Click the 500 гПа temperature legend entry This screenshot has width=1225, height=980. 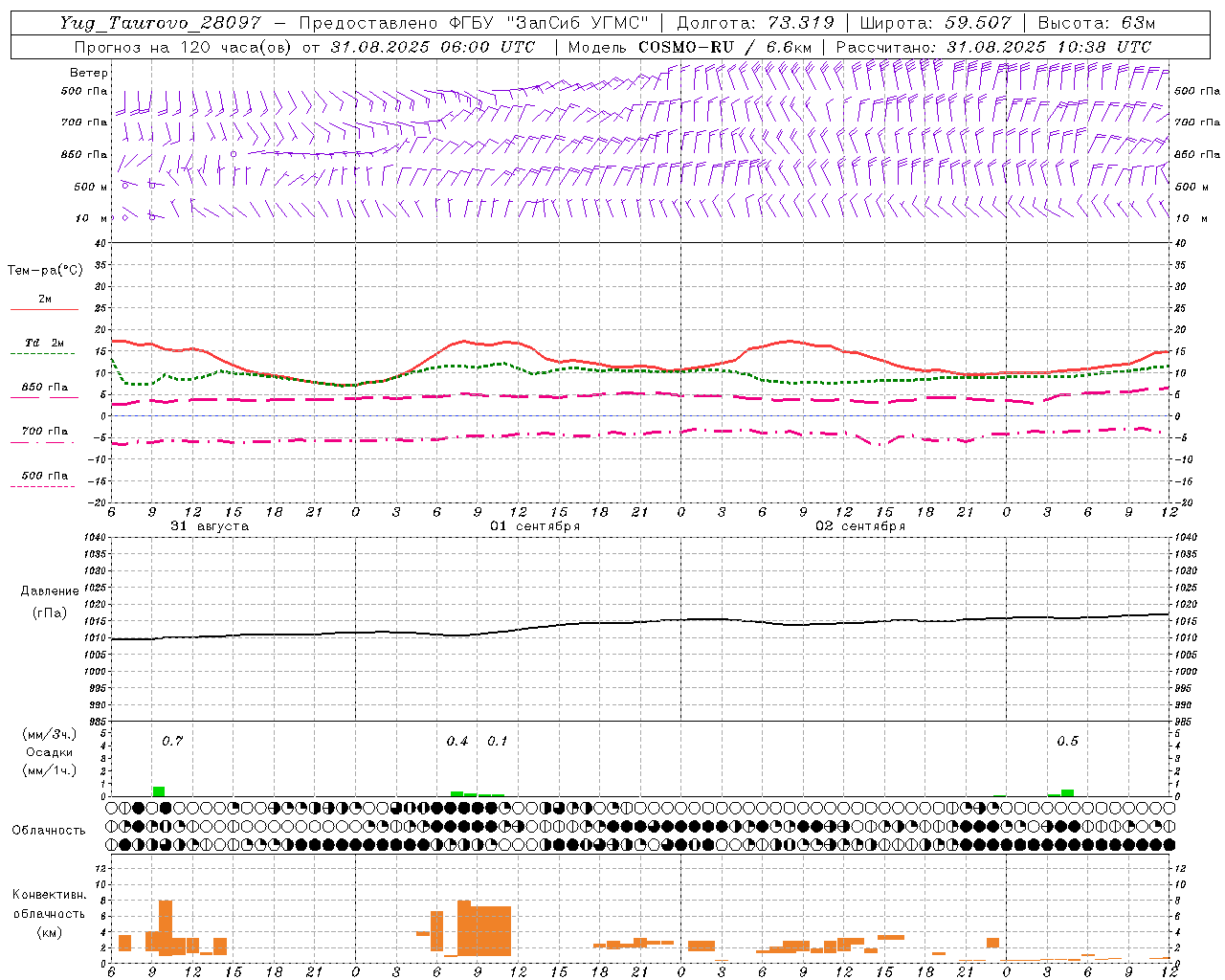click(45, 476)
